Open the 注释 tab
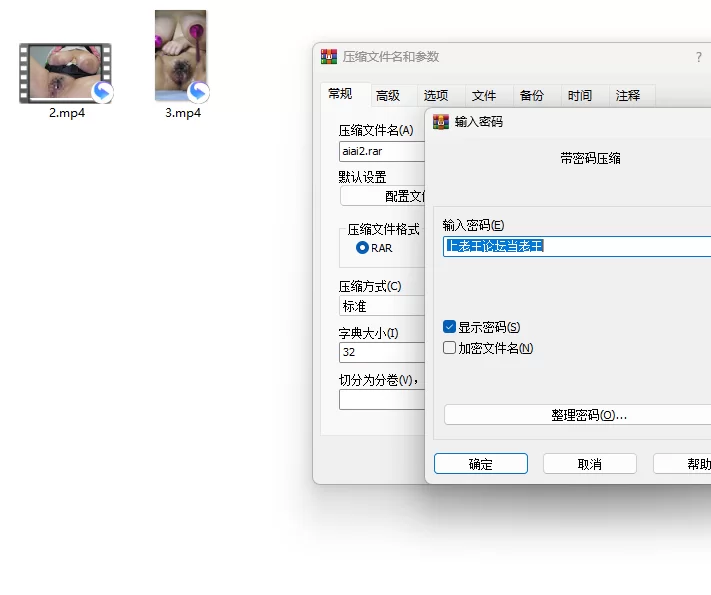The image size is (711, 595). click(628, 96)
